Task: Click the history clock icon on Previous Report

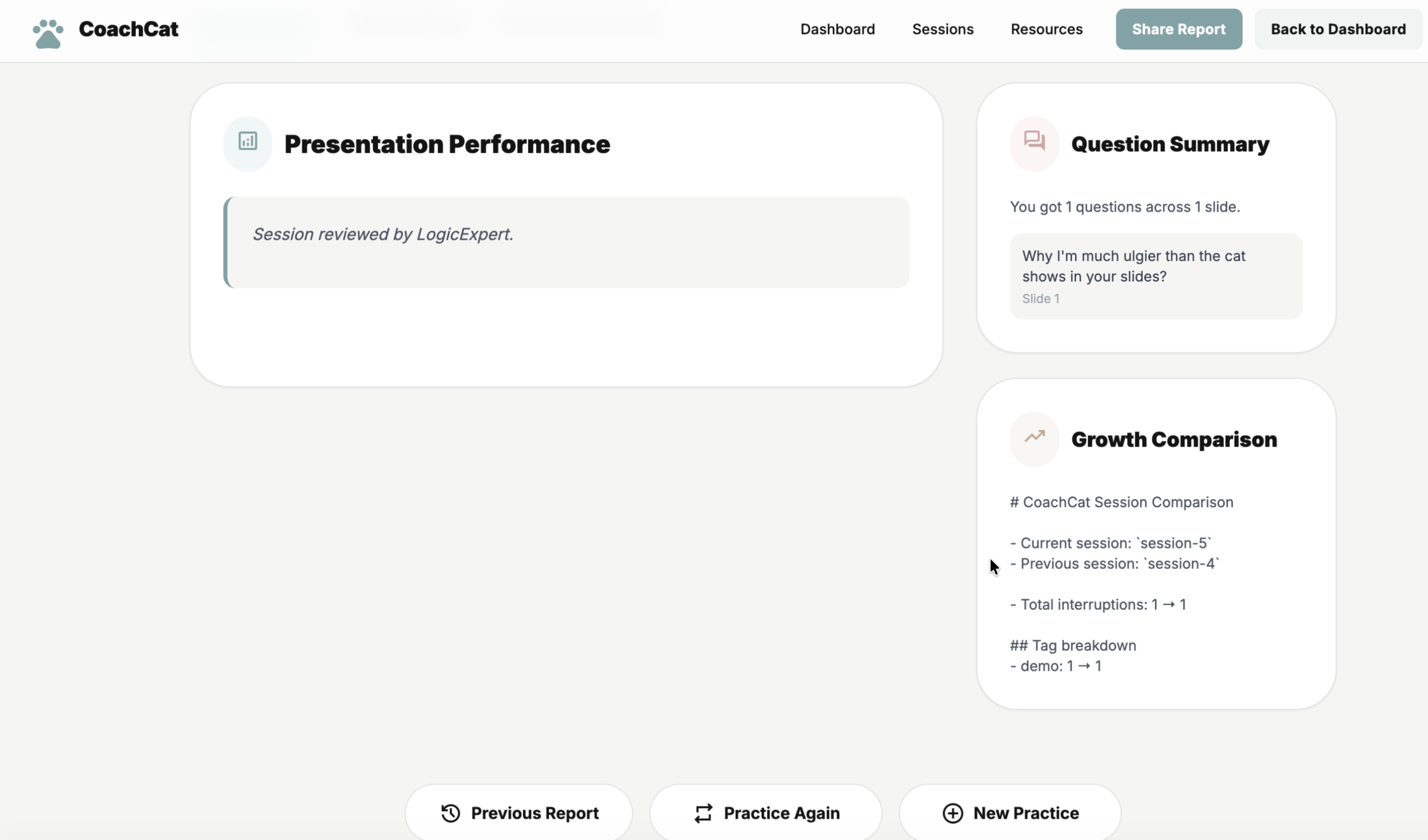Action: pos(451,813)
